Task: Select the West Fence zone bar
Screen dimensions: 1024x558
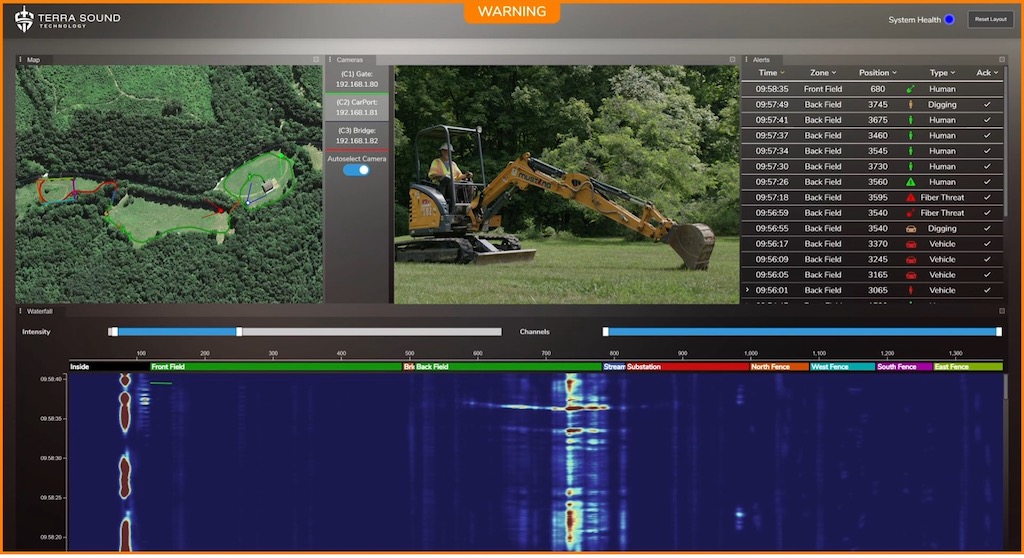Action: tap(842, 367)
